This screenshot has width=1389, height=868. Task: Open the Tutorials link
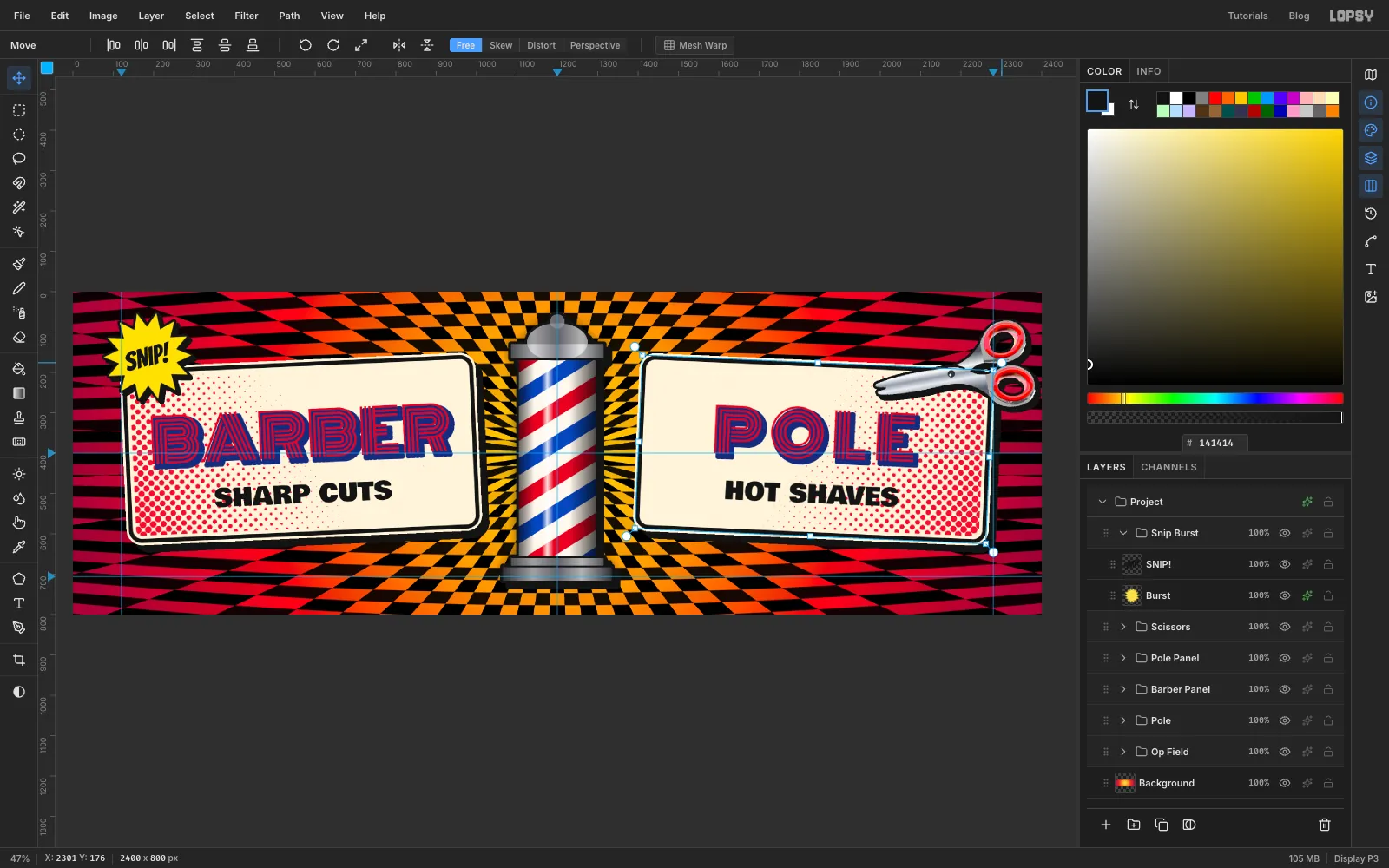coord(1247,16)
